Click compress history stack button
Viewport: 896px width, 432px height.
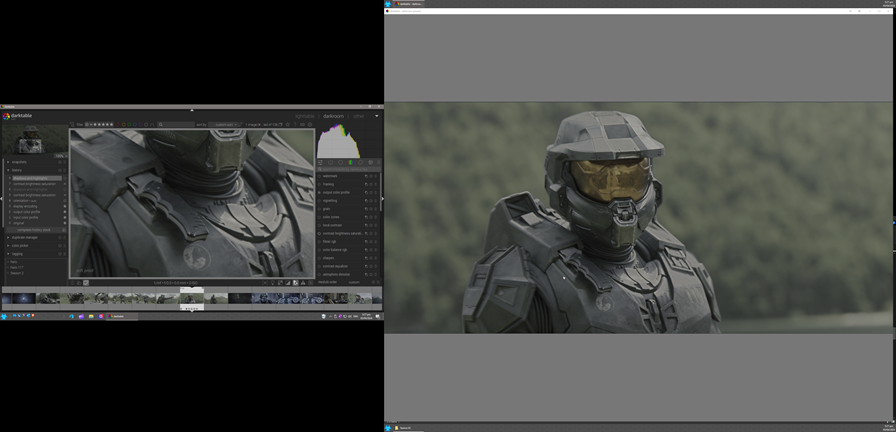[x=34, y=230]
